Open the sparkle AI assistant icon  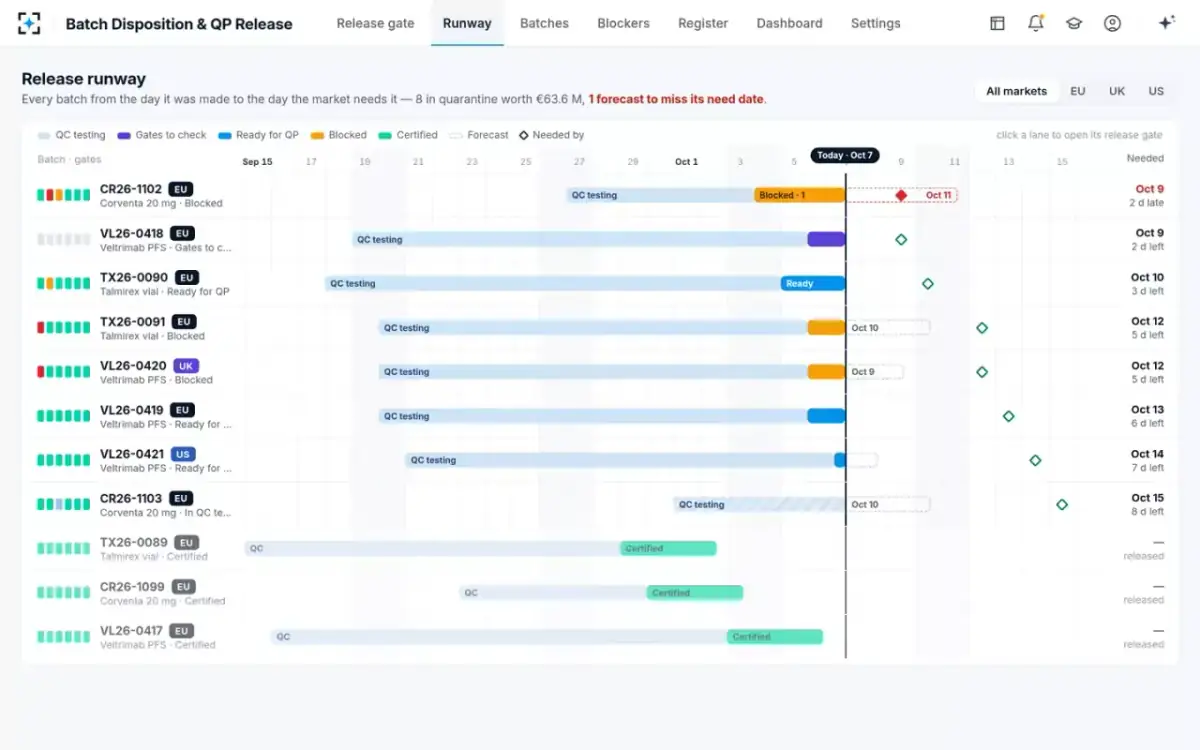(x=1165, y=23)
